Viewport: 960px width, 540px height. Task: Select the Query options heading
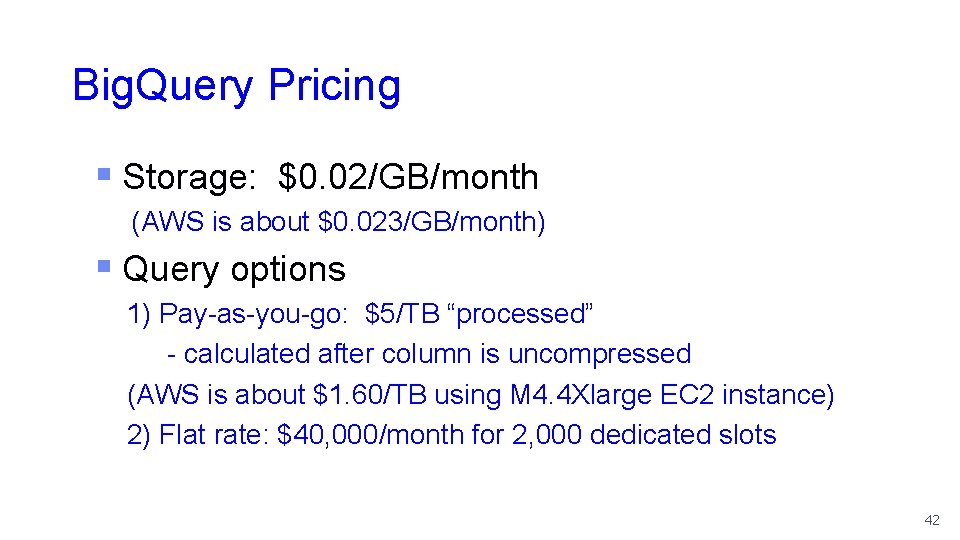coord(234,270)
